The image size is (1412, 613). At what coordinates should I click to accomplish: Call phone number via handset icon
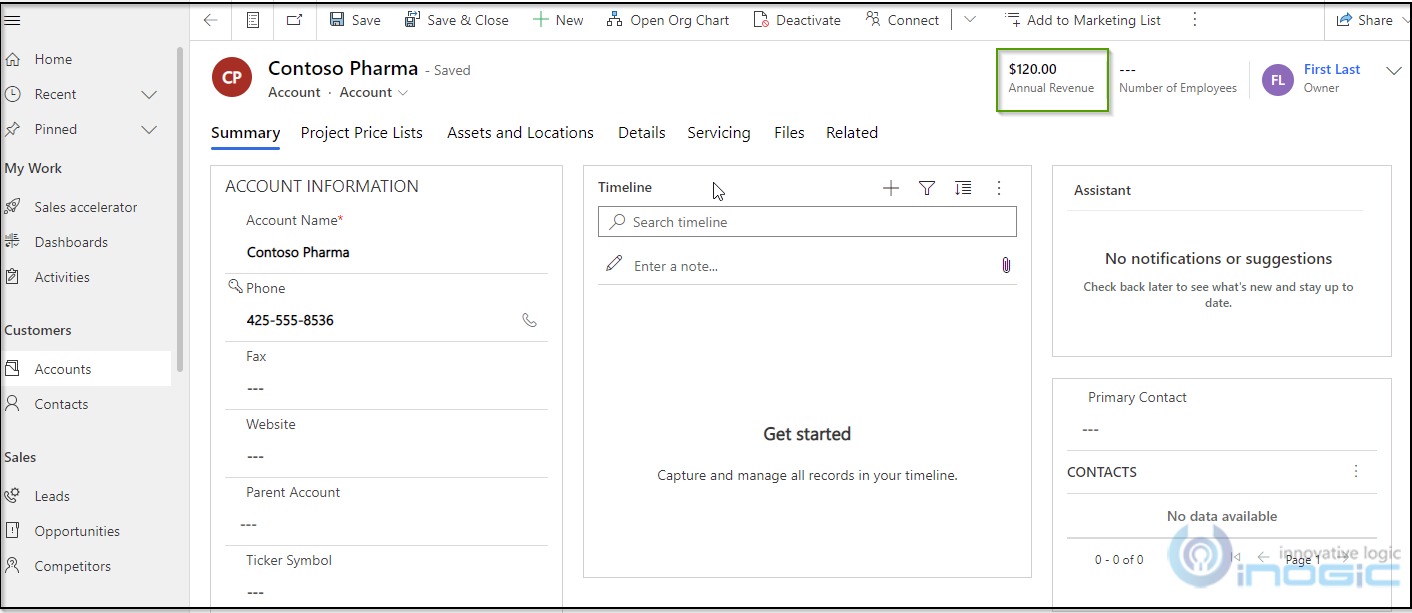(x=530, y=320)
